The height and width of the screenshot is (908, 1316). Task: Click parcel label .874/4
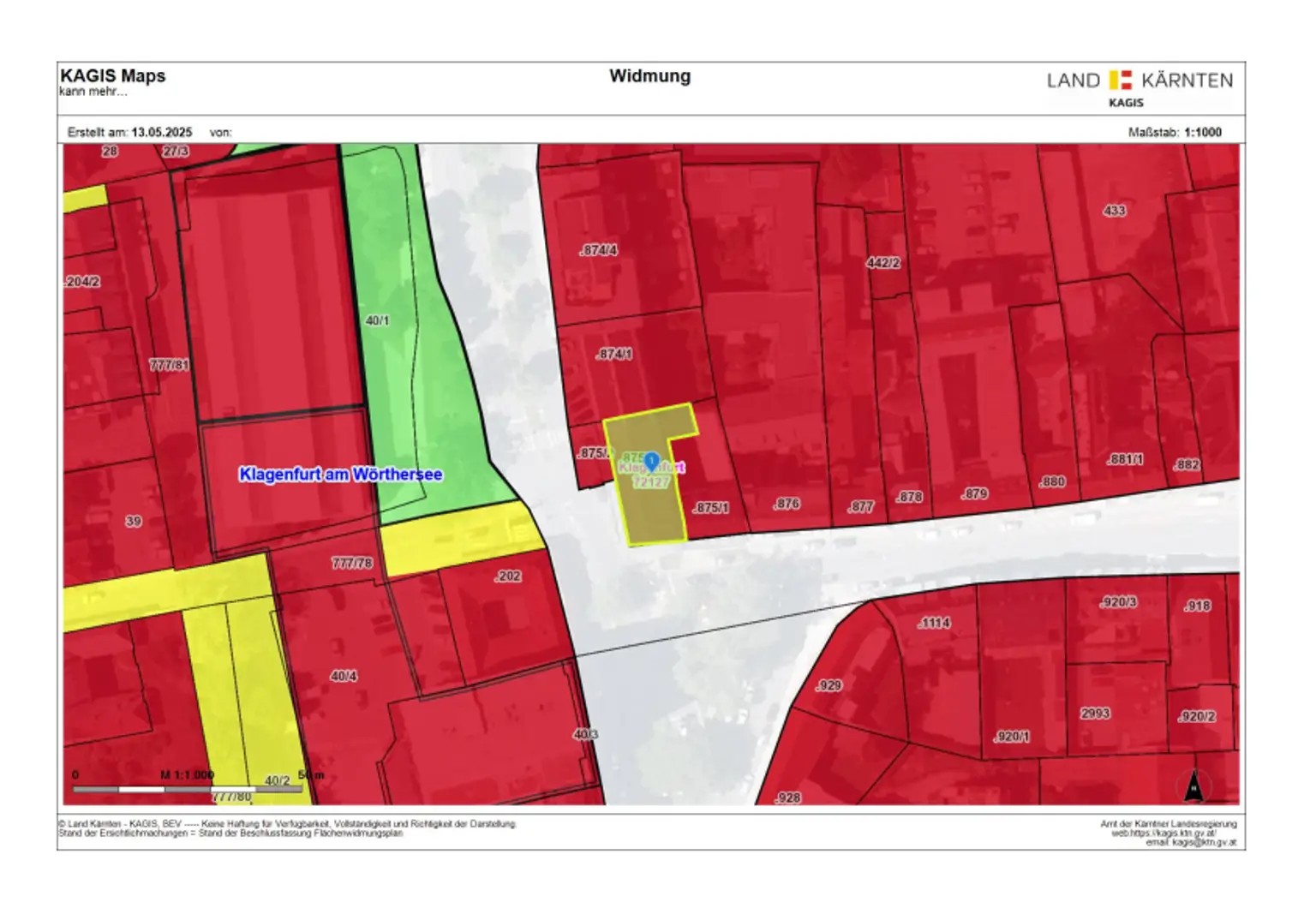click(598, 251)
